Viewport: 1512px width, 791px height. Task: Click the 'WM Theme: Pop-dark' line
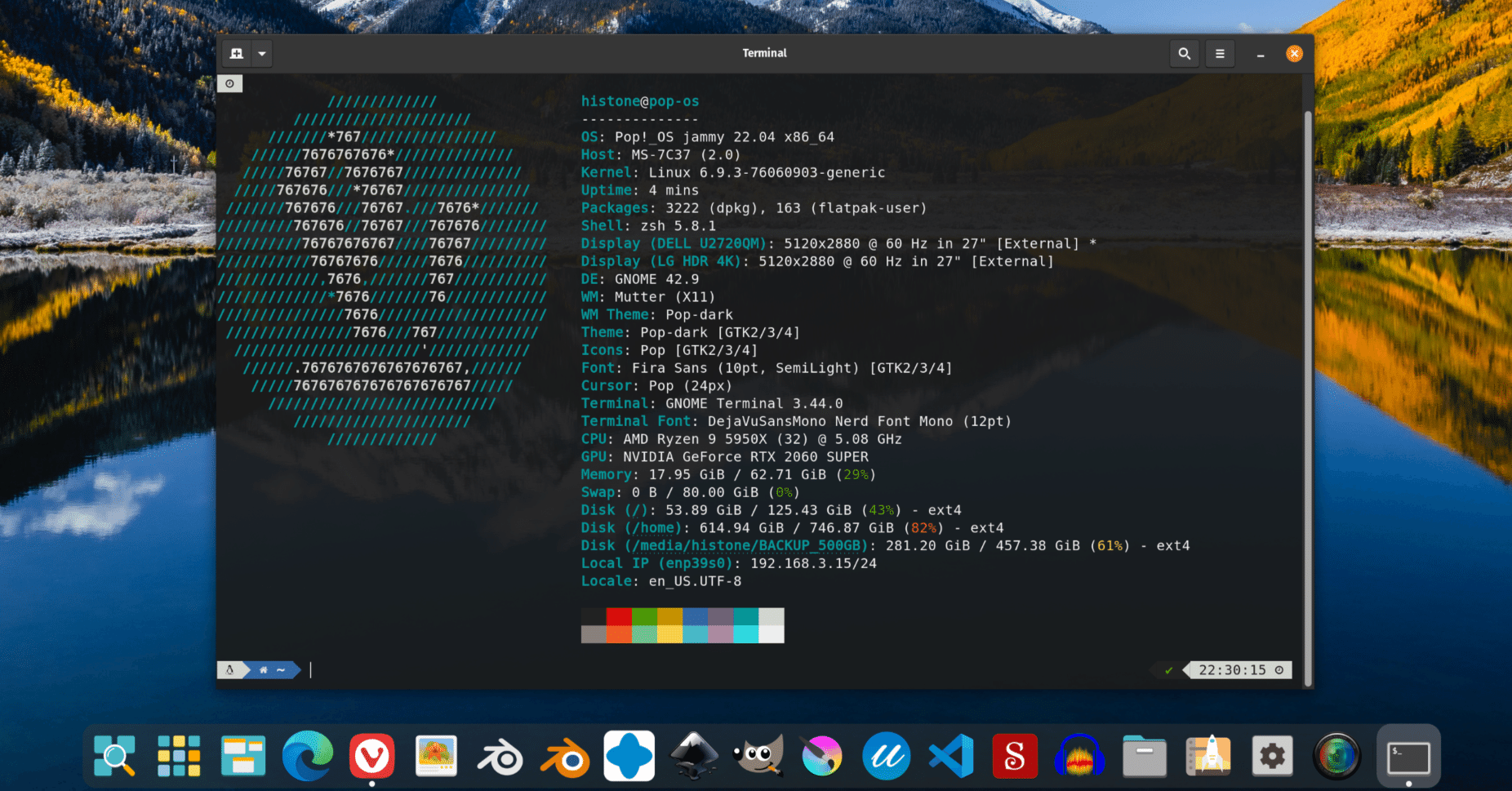click(x=656, y=314)
